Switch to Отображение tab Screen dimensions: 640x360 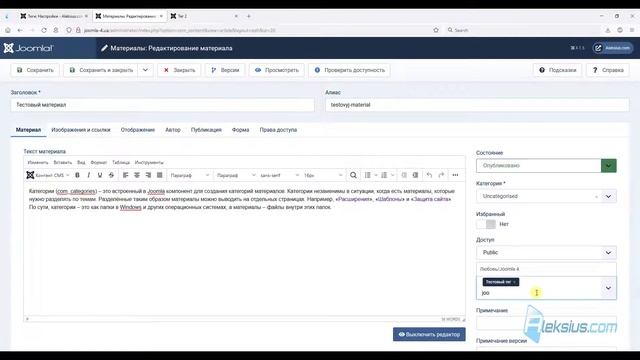[138, 130]
